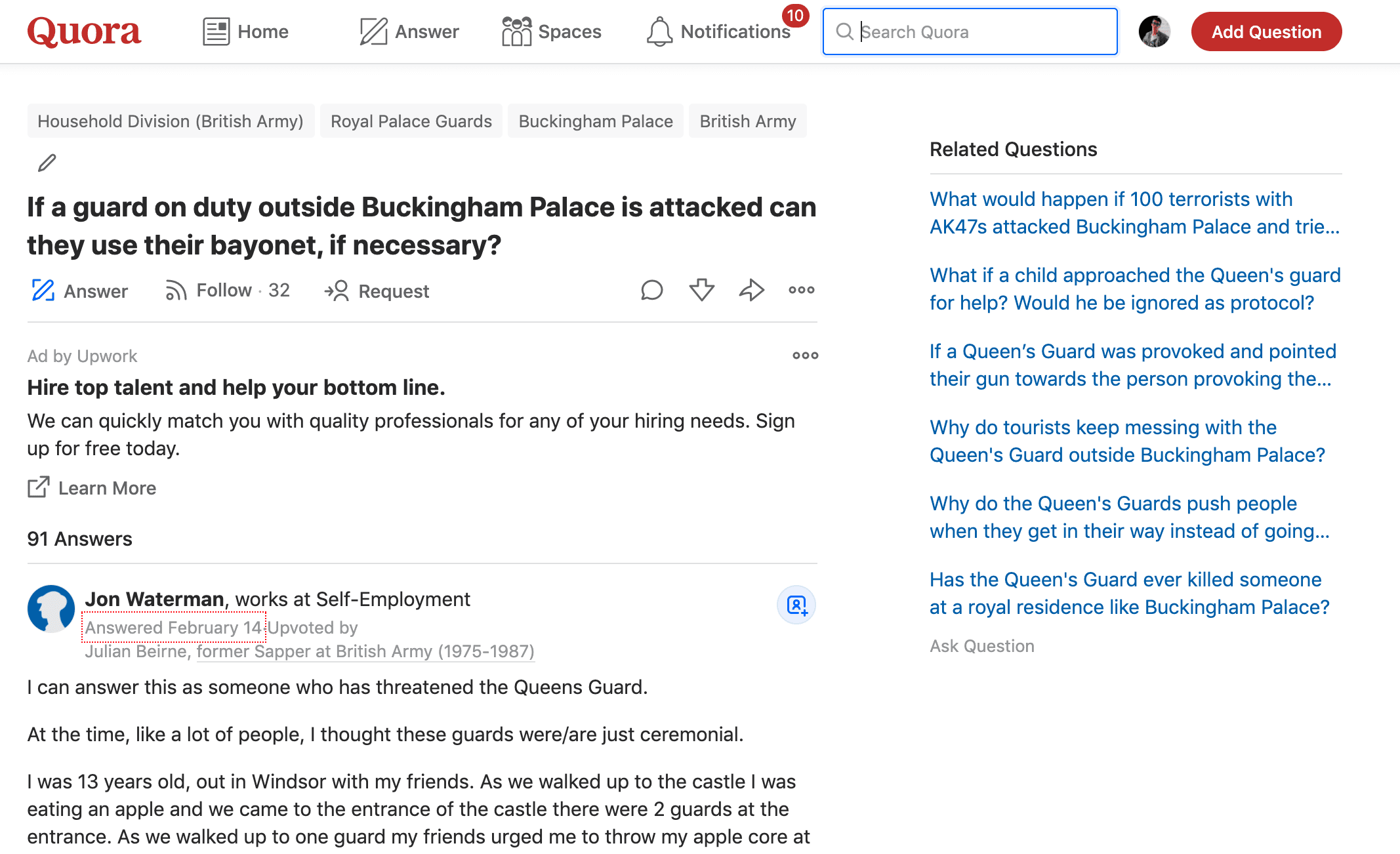This screenshot has height=854, width=1400.
Task: Open question whether Guard ever killed someone
Action: point(1130,593)
